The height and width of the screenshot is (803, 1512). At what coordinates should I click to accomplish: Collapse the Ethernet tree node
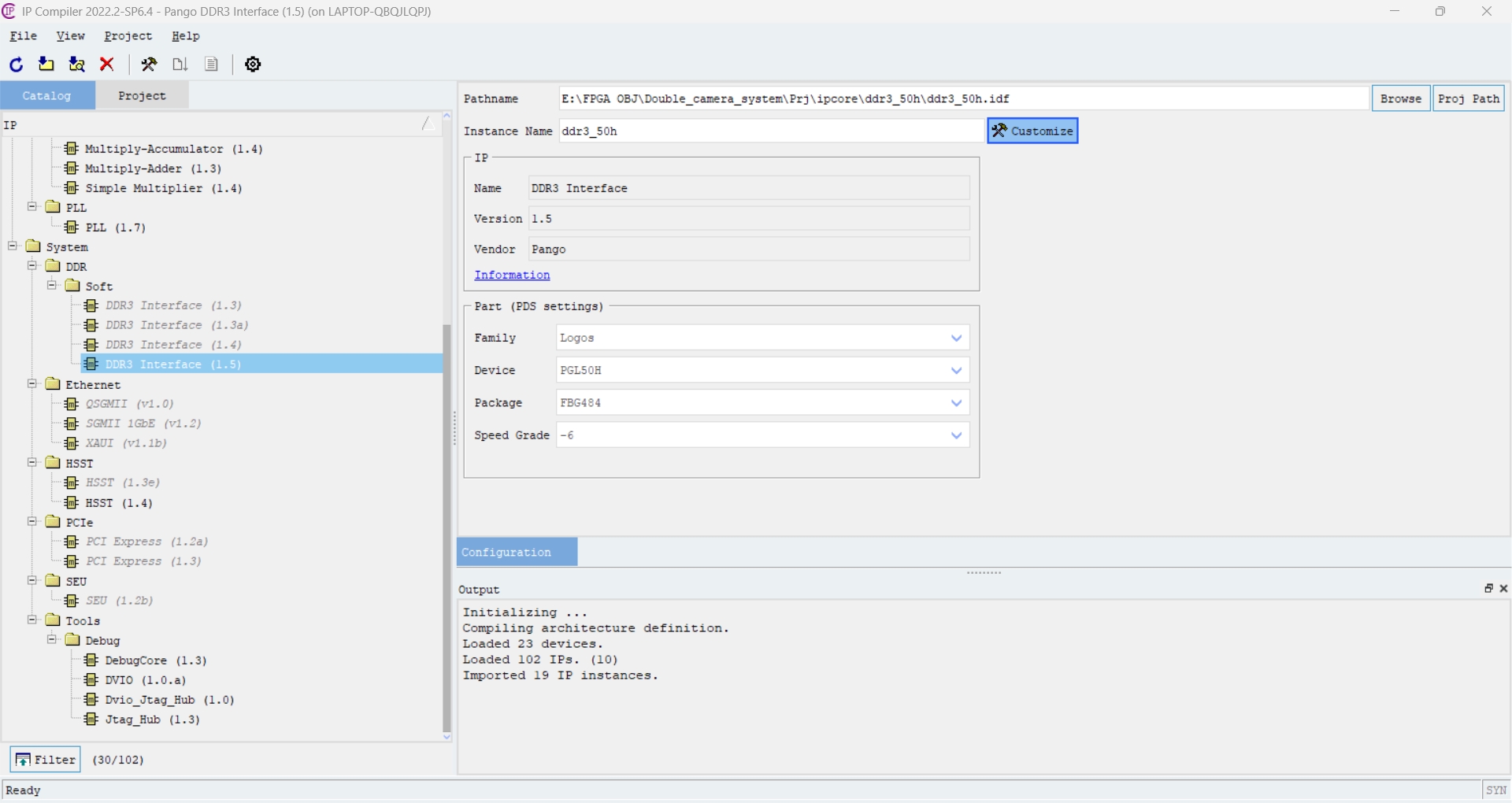32,384
